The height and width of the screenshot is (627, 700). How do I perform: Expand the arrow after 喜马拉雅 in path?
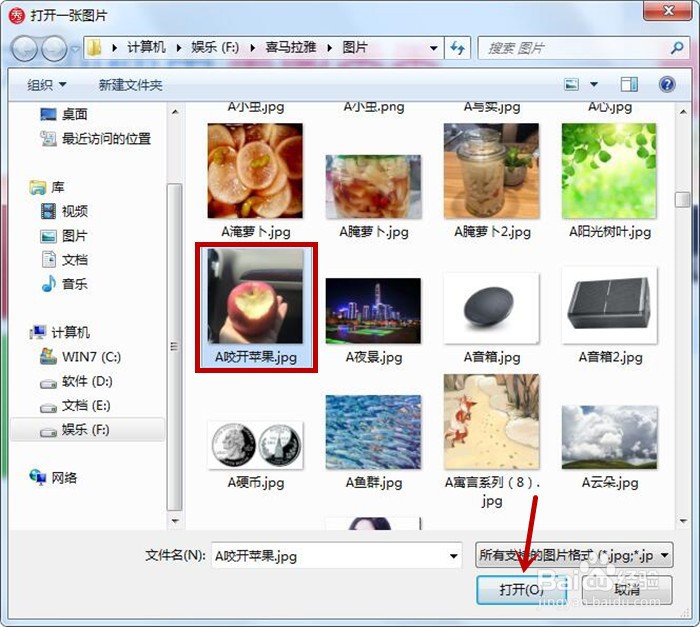coord(329,48)
